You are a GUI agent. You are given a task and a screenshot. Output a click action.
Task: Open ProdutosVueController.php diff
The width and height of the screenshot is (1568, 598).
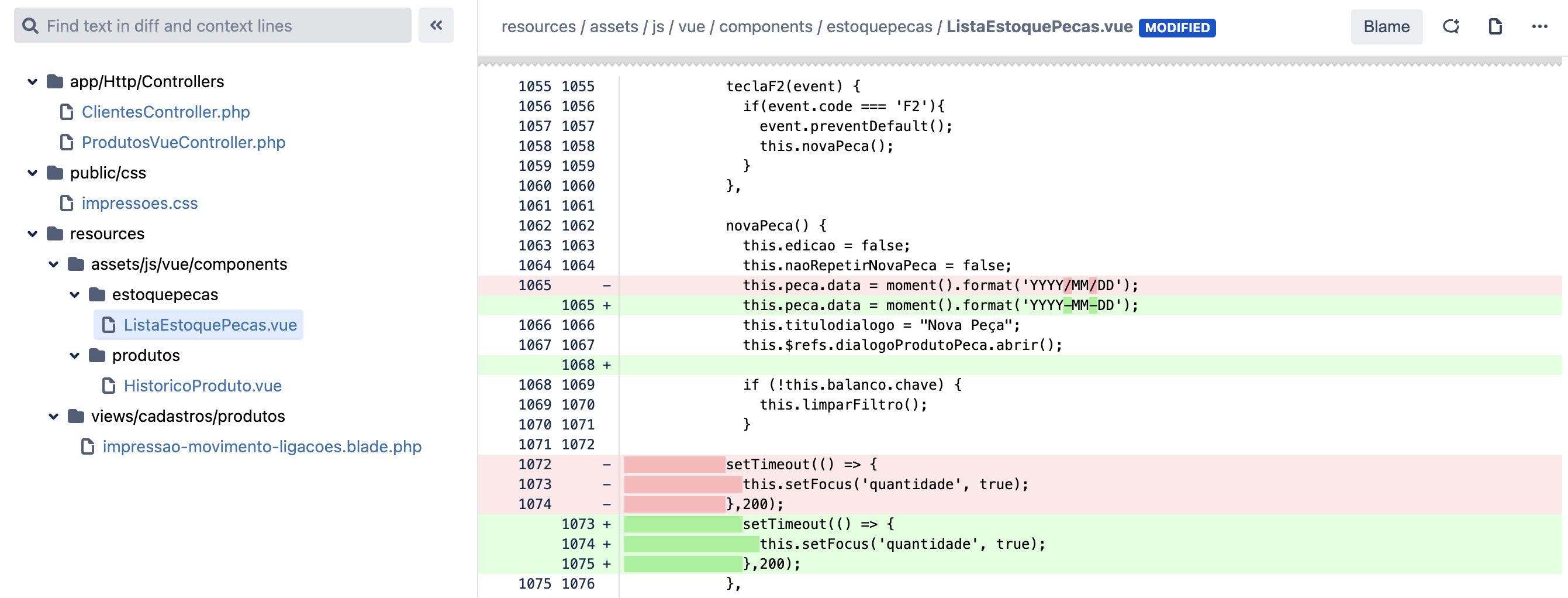coord(183,143)
